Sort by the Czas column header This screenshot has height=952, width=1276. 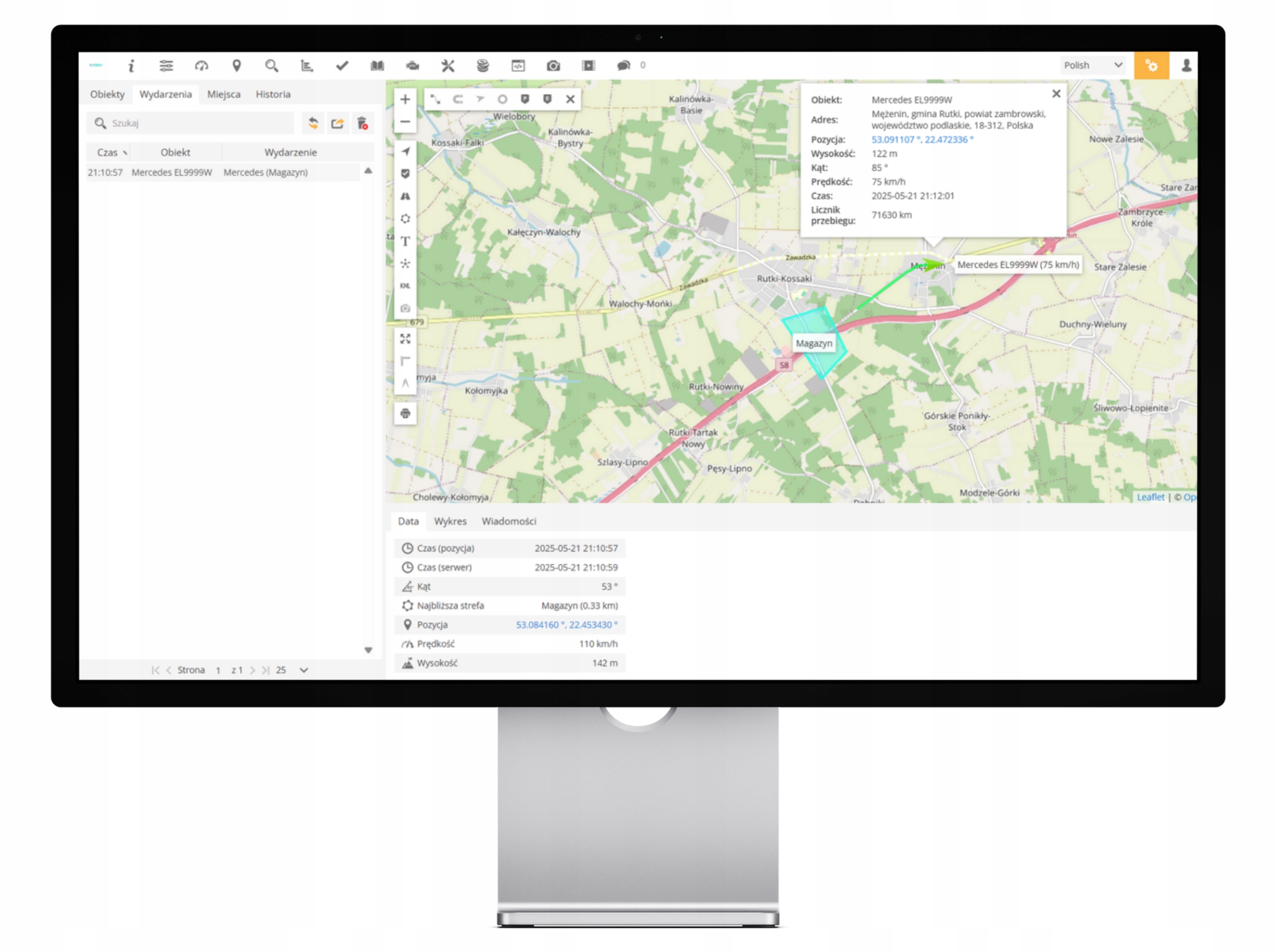tap(108, 153)
